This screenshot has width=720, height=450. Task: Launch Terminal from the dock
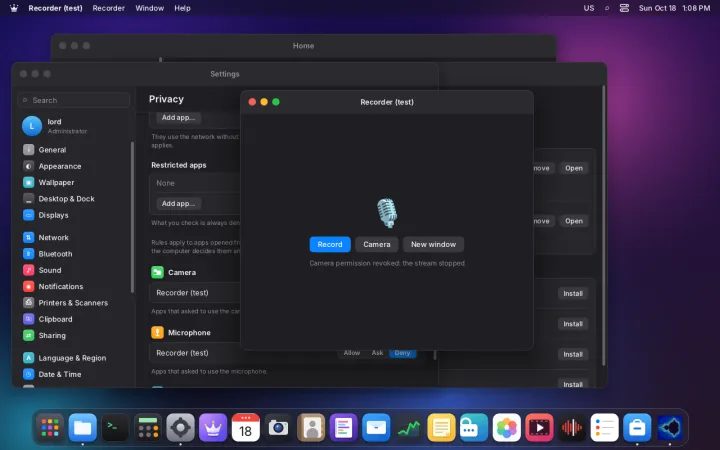click(115, 428)
